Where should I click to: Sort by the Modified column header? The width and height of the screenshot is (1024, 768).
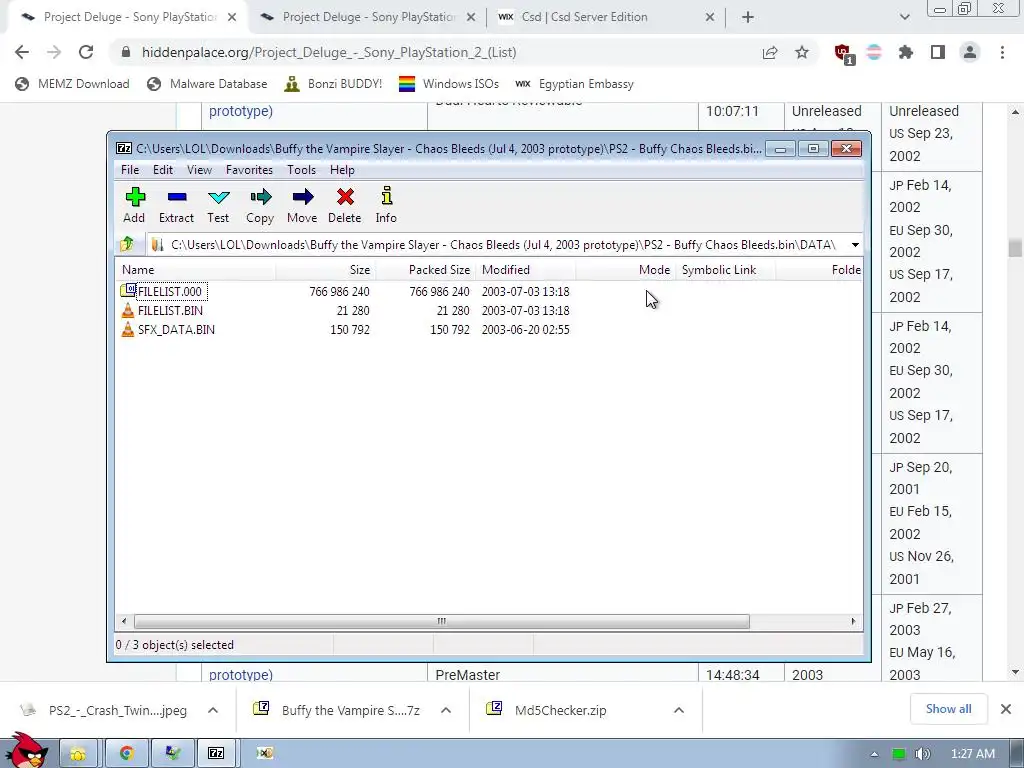[x=526, y=270]
